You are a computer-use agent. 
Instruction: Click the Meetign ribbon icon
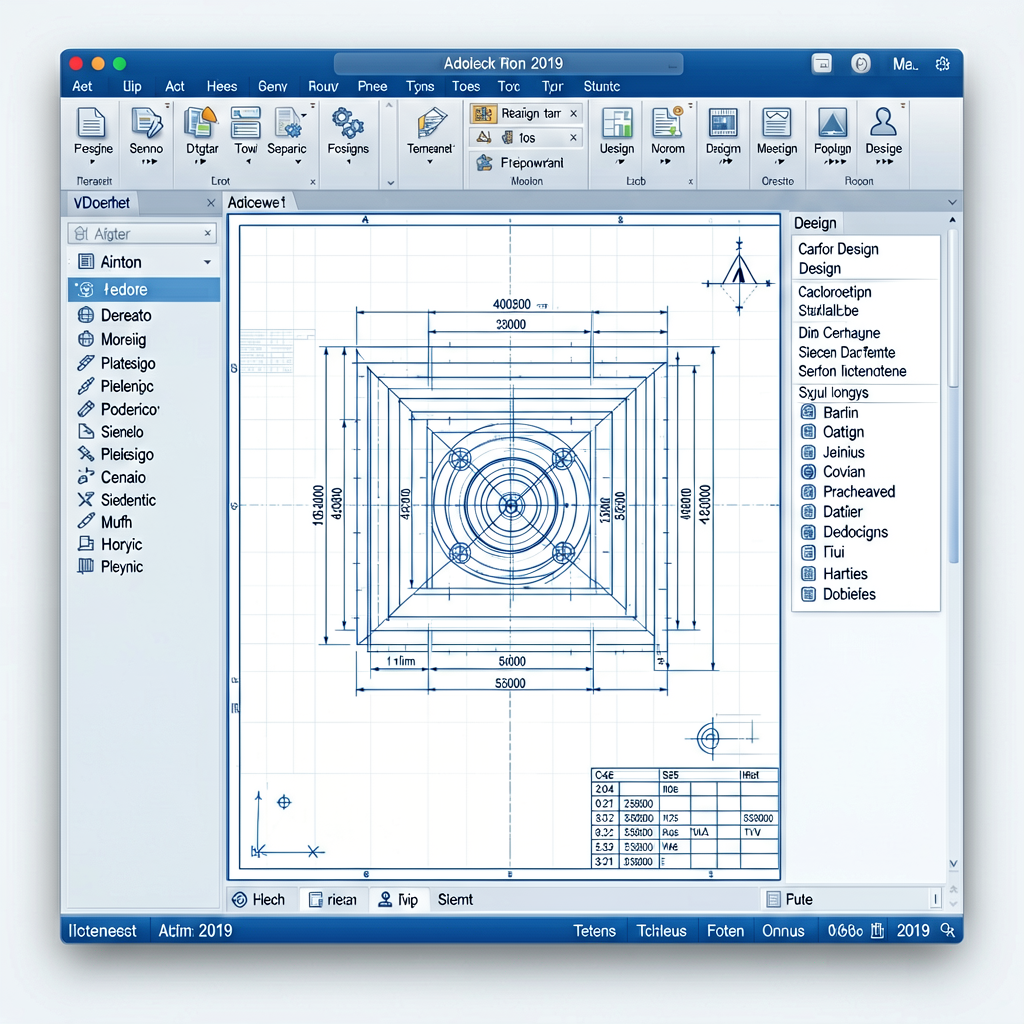pyautogui.click(x=776, y=123)
